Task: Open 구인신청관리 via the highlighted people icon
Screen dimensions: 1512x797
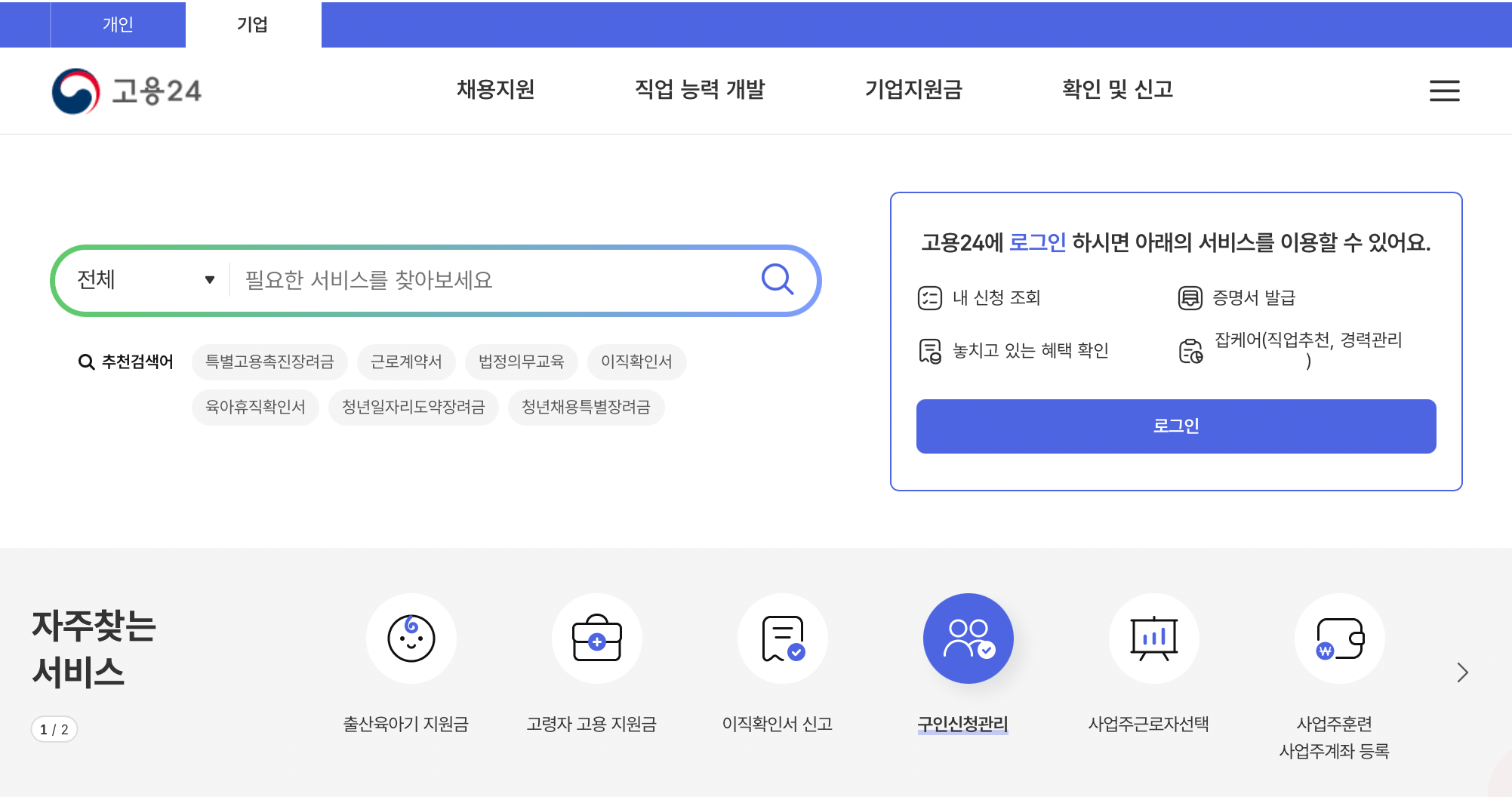Action: click(968, 638)
